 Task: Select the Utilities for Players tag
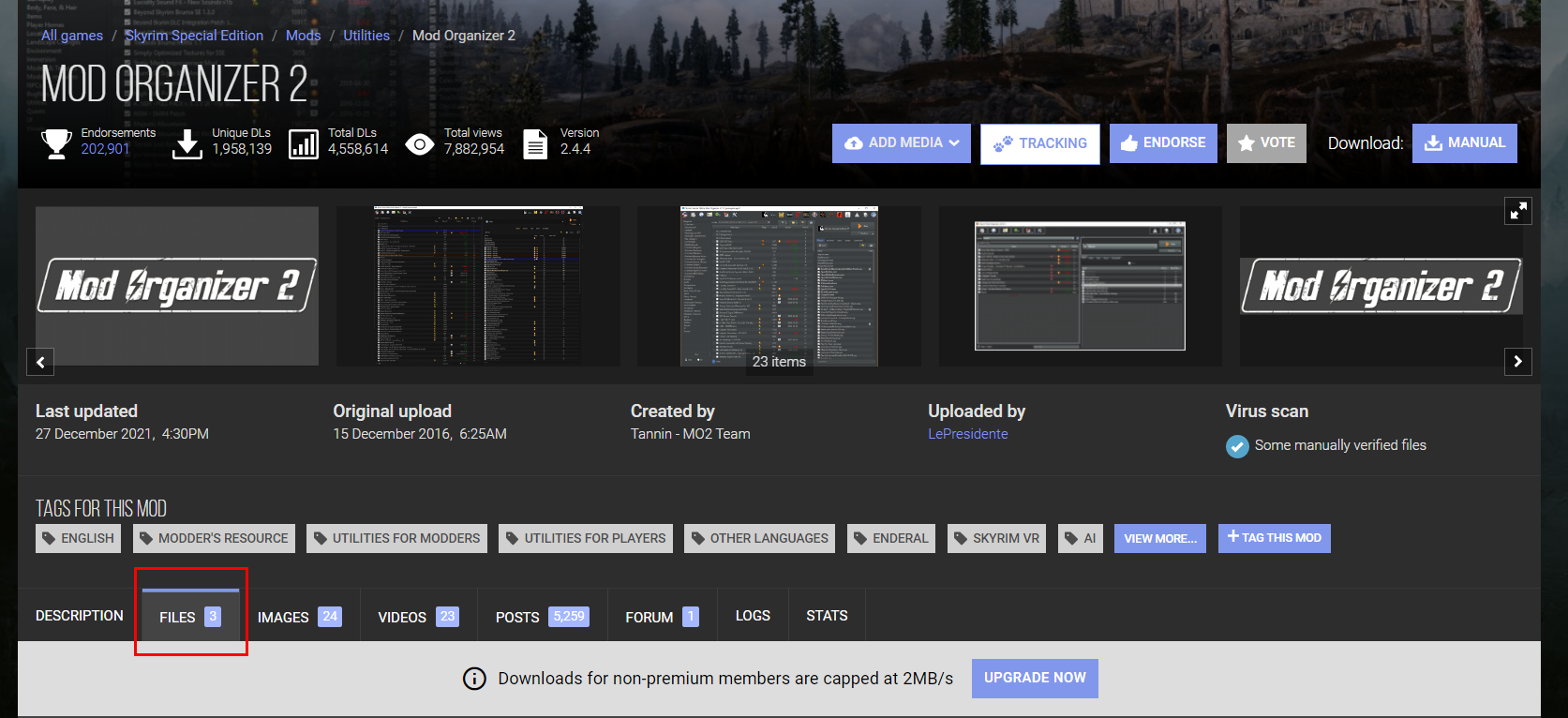click(586, 538)
